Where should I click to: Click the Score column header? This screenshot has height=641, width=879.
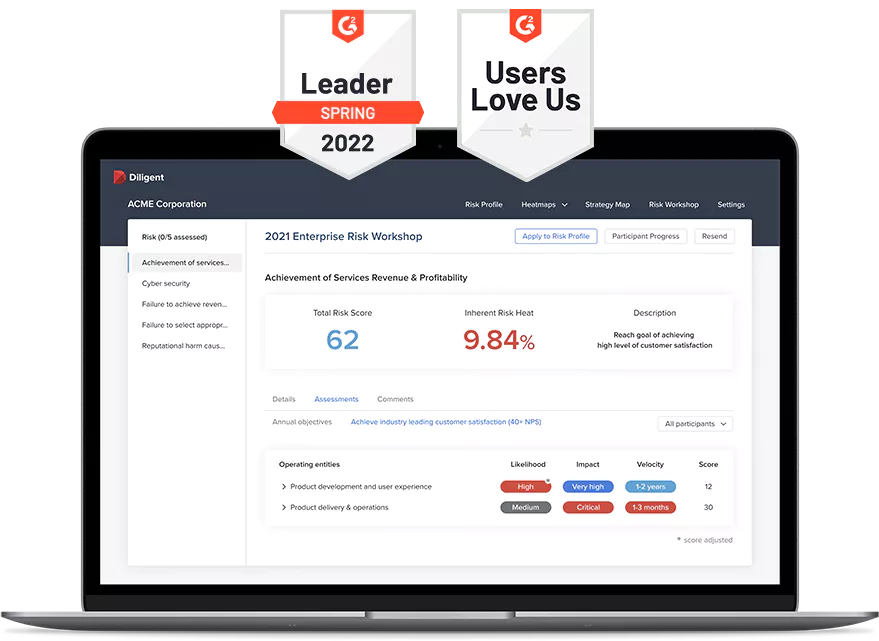pos(708,464)
